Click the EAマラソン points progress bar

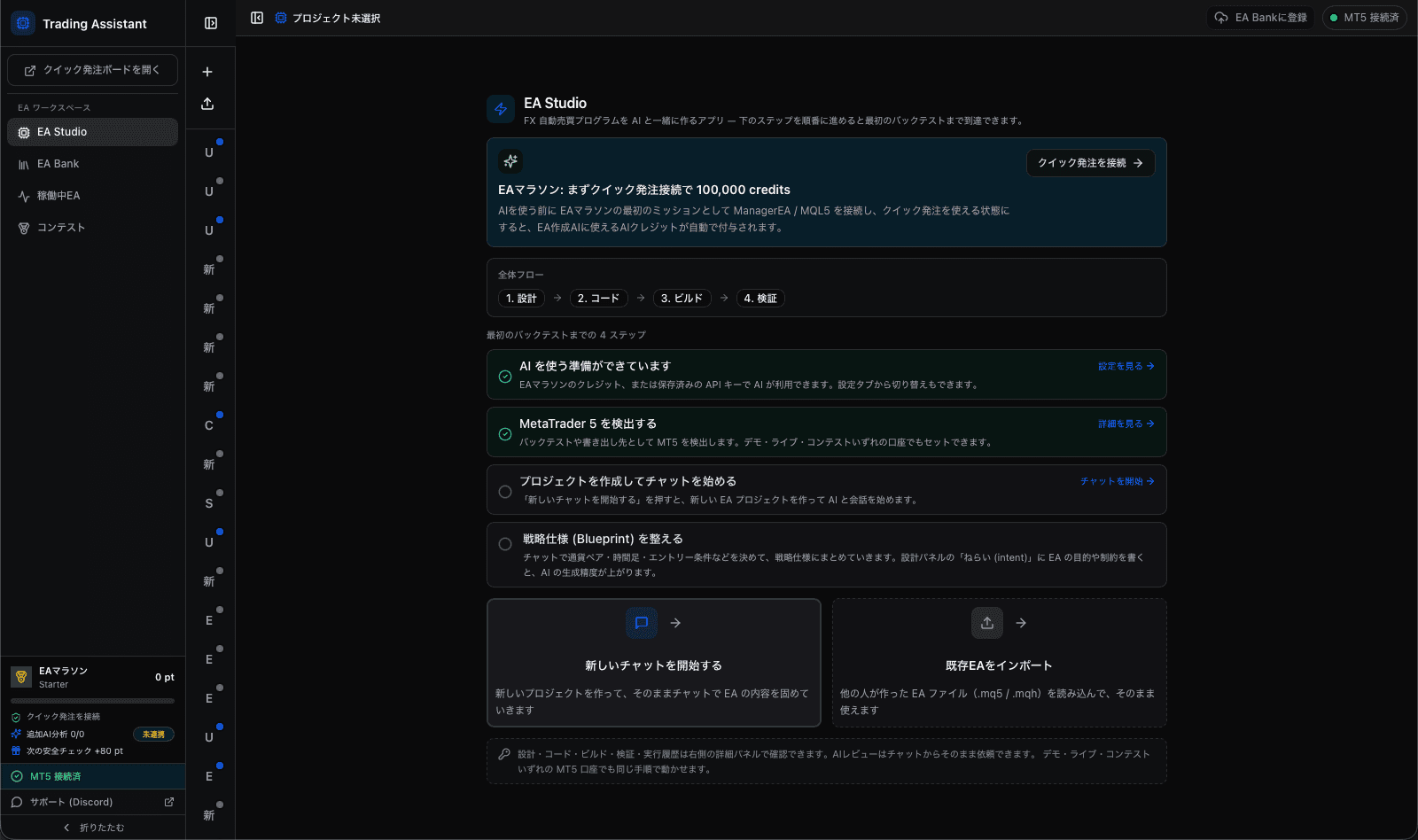(92, 701)
